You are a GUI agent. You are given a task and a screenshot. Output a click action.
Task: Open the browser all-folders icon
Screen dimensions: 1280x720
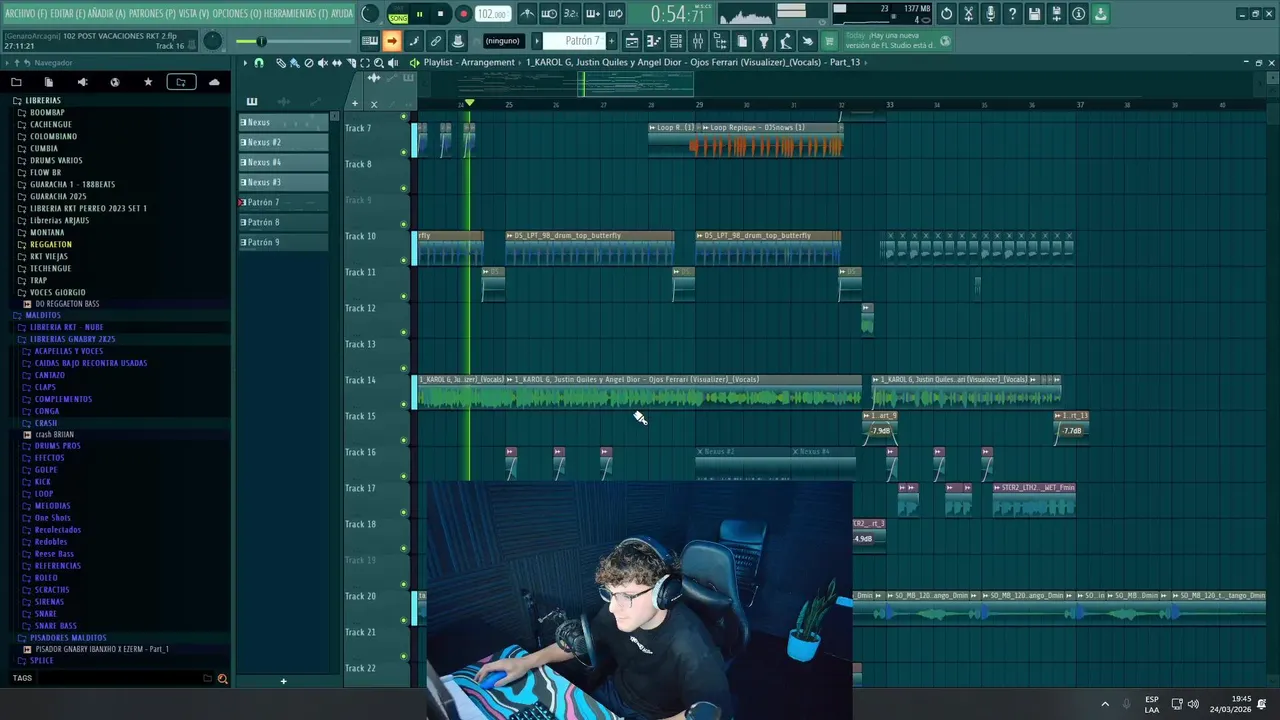(16, 82)
